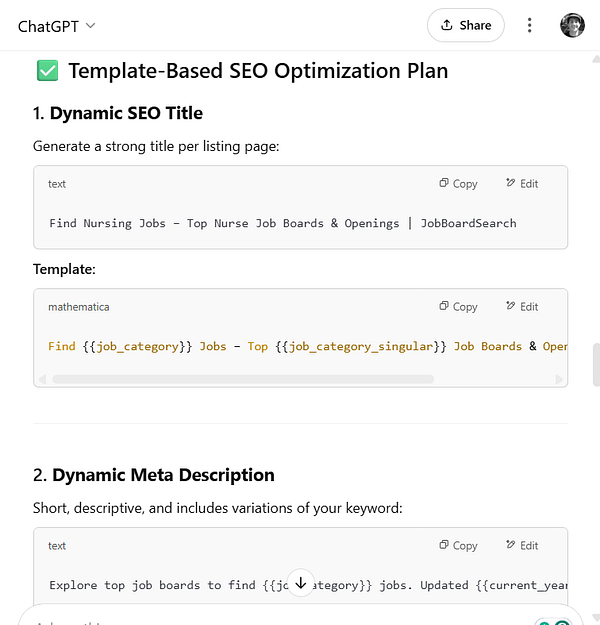Copy the meta description code block

point(458,546)
